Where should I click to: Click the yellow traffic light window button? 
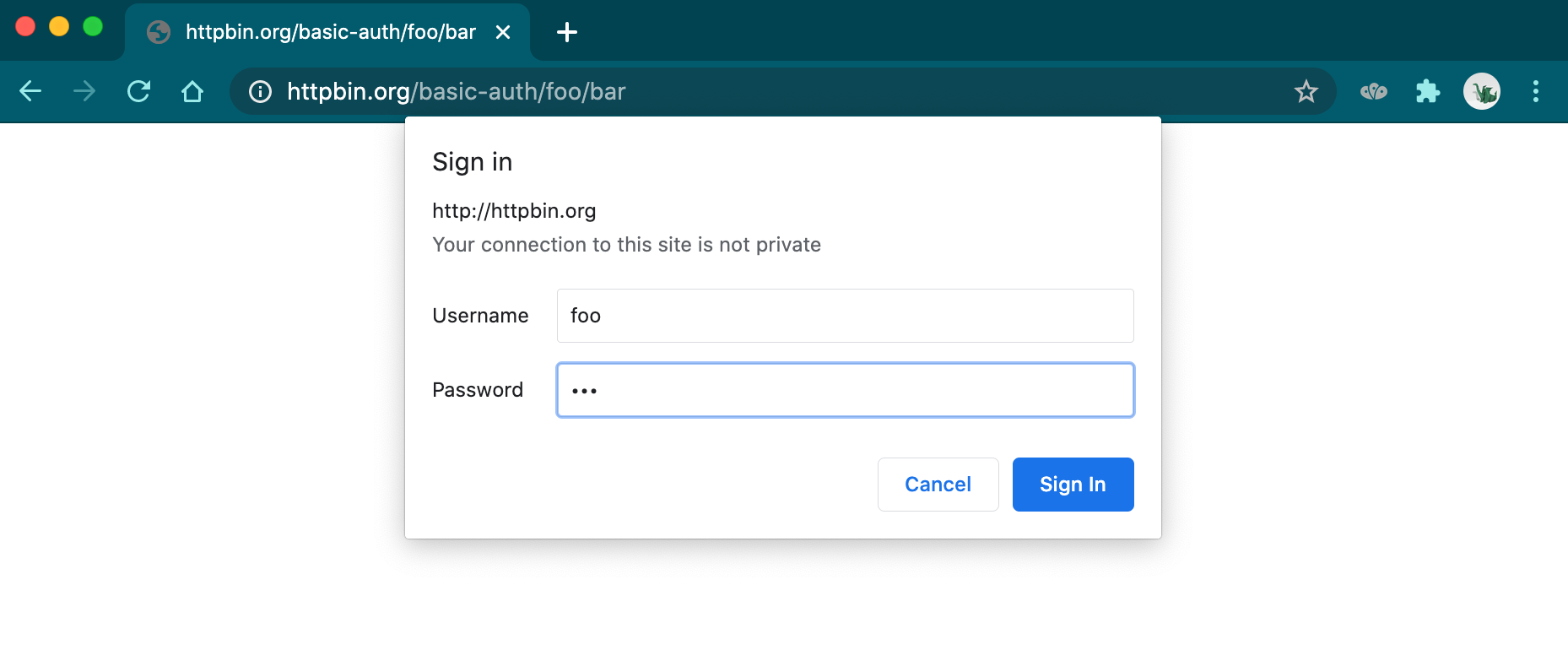58,26
